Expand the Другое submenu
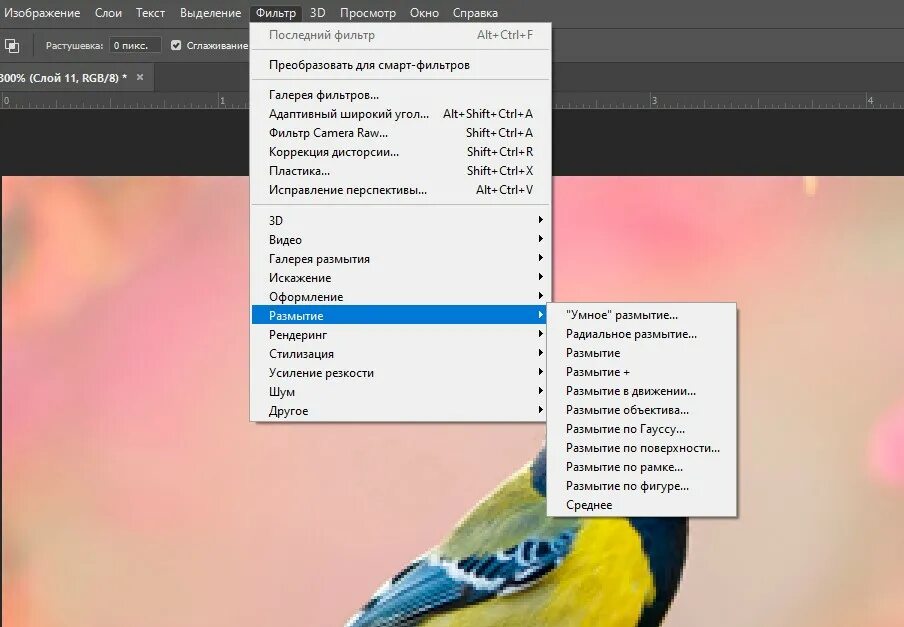This screenshot has height=627, width=904. pyautogui.click(x=399, y=411)
